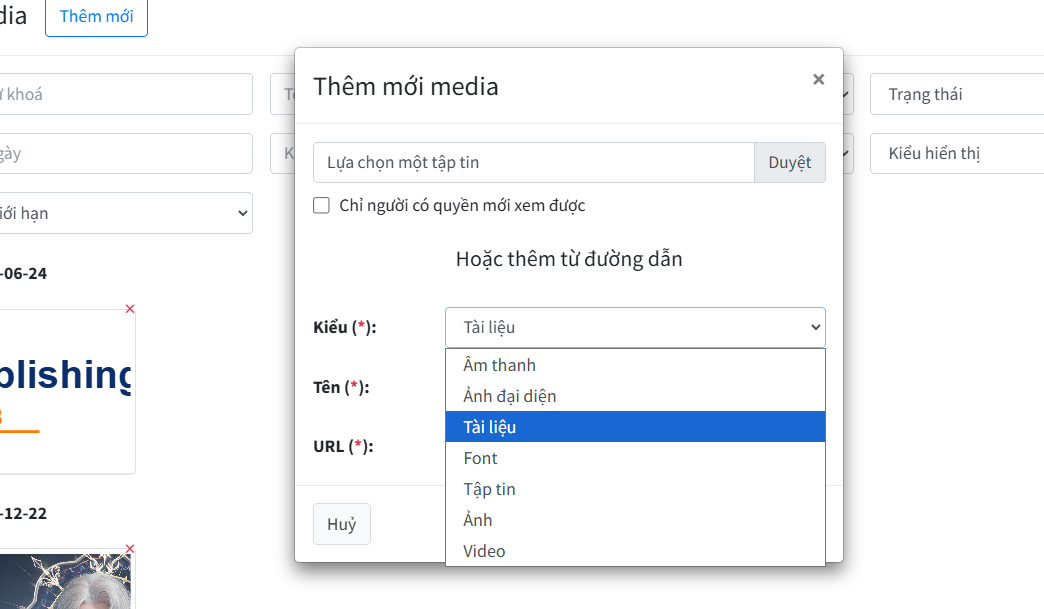Click the URL (*) label
Viewport: 1044px width, 609px height.
point(344,447)
